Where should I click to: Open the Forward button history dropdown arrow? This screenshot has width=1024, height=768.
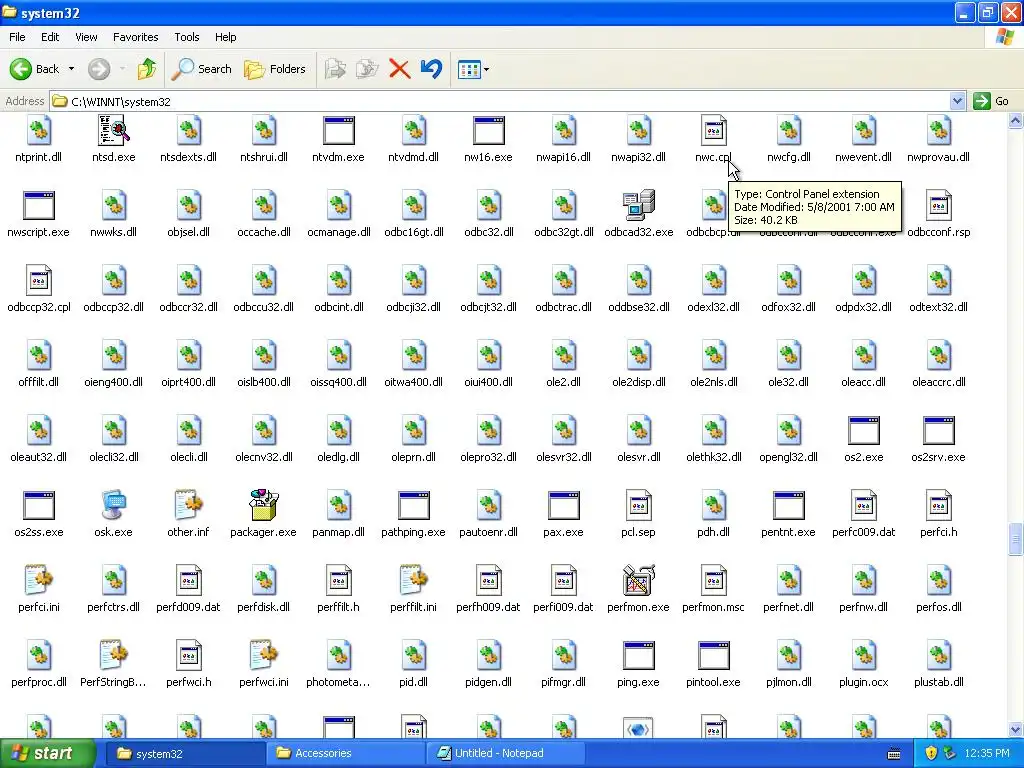click(x=122, y=69)
